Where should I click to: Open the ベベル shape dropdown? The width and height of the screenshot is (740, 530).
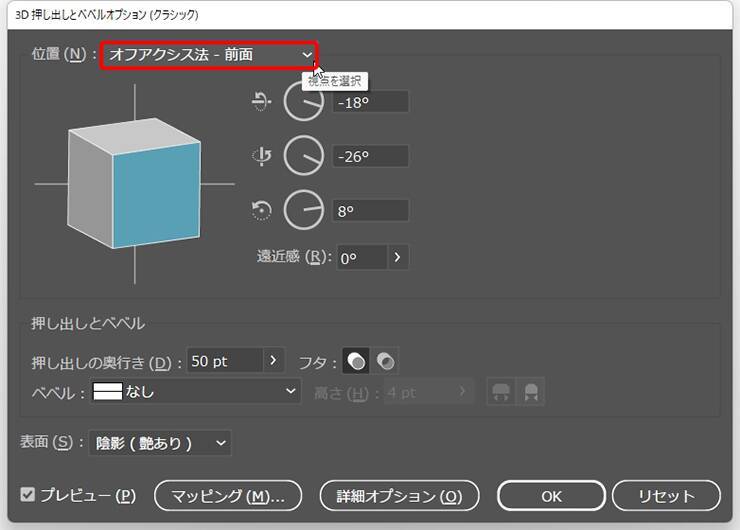[195, 393]
